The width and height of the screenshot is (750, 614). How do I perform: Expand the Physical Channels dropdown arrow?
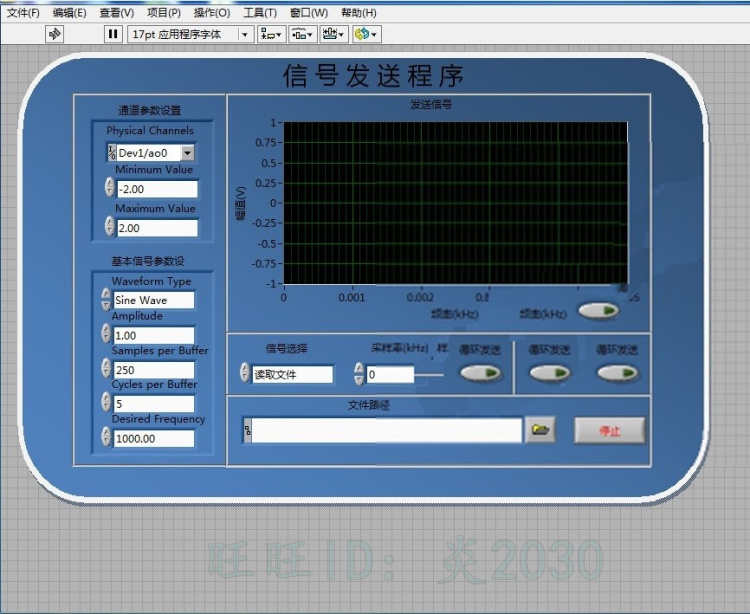tap(188, 153)
